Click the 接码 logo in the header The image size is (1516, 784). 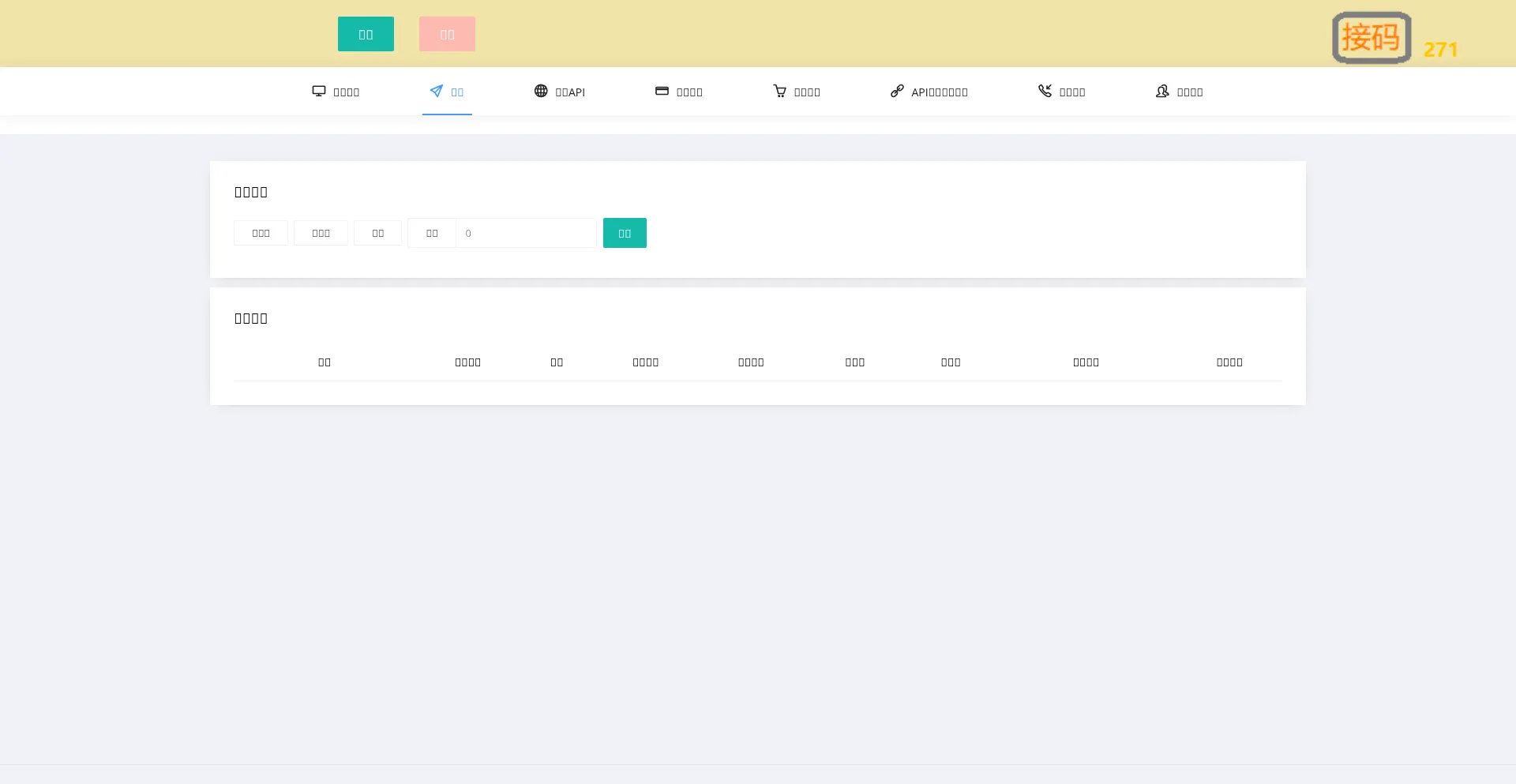[x=1372, y=37]
